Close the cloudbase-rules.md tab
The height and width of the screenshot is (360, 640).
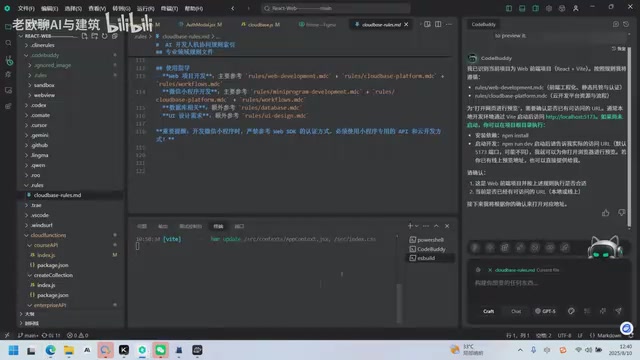point(406,24)
